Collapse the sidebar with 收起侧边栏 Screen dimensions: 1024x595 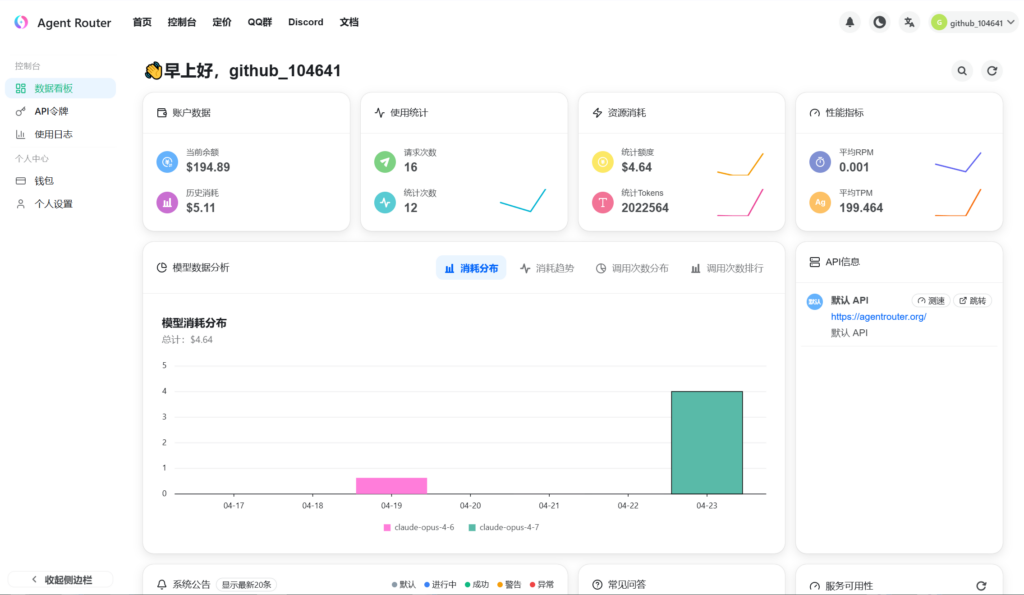[x=60, y=579]
